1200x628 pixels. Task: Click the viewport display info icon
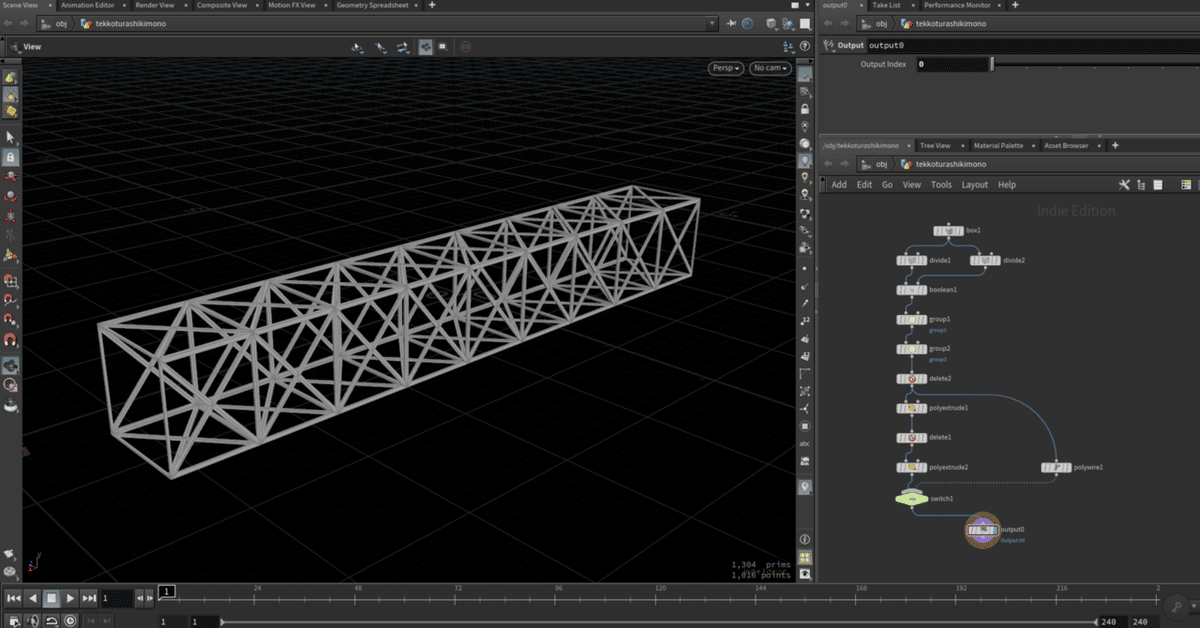tap(805, 539)
